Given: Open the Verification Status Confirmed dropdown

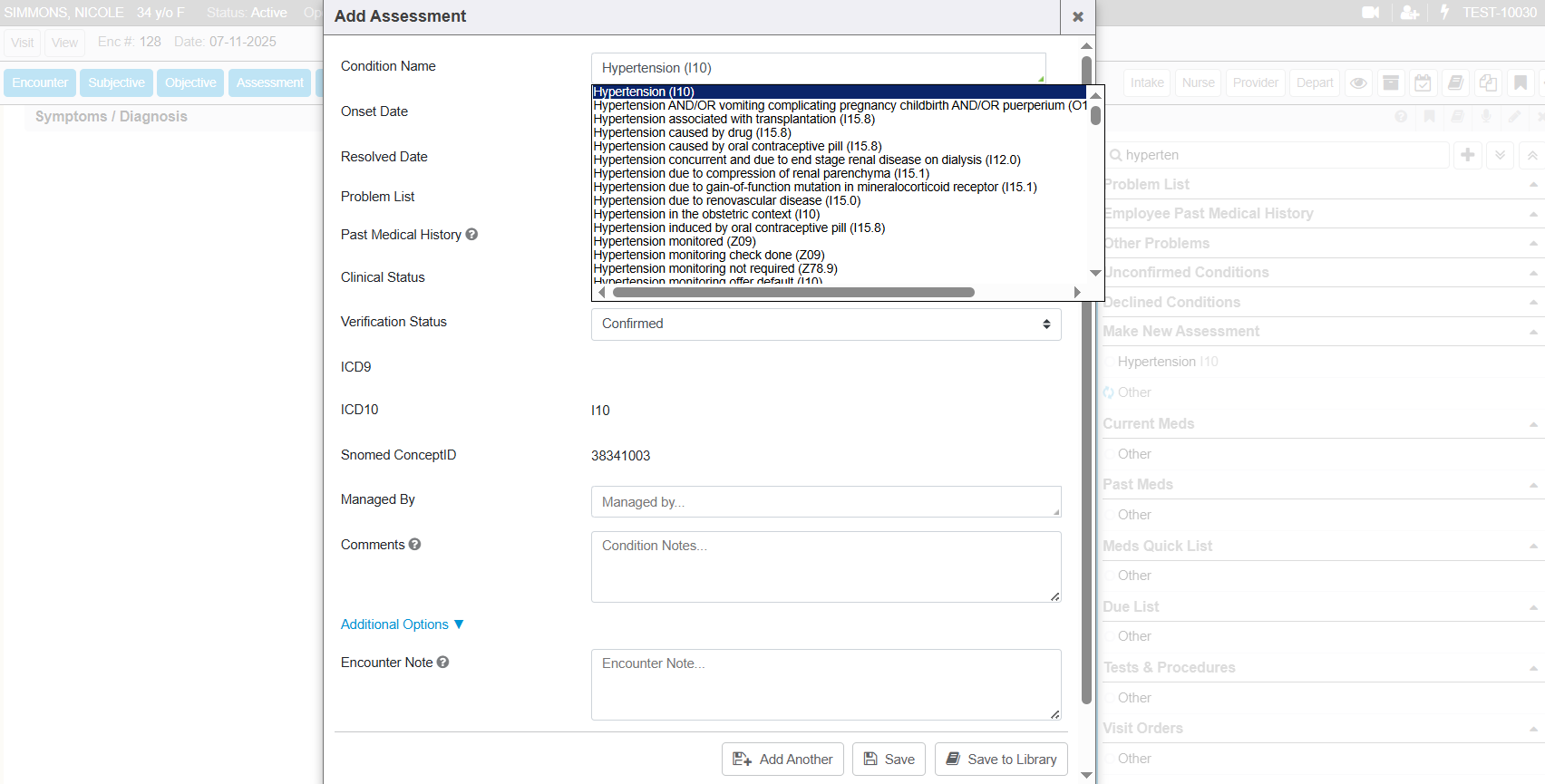Looking at the screenshot, I should click(825, 324).
